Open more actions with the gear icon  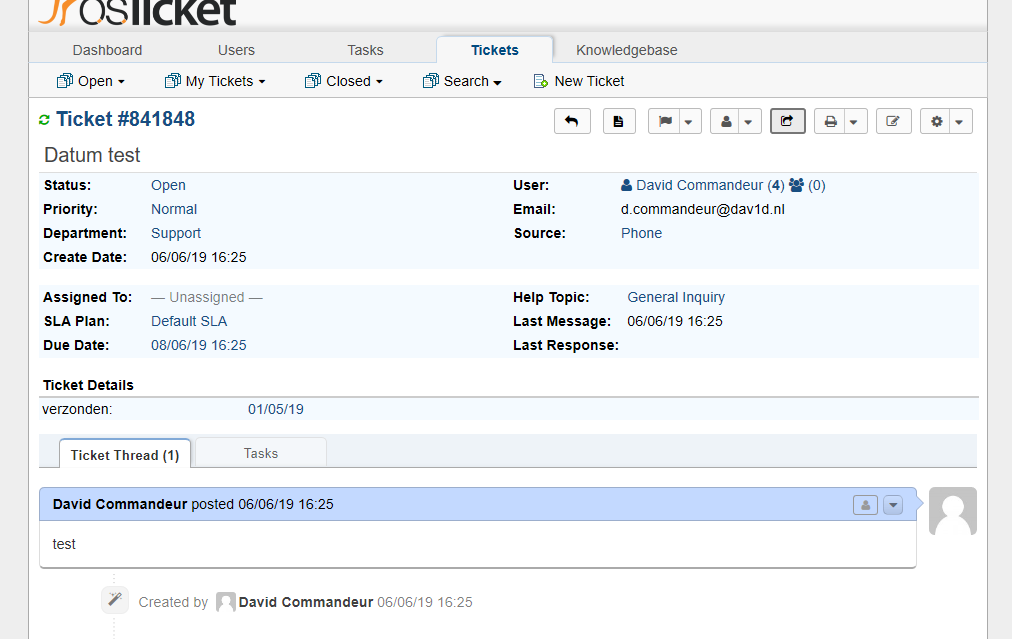click(x=936, y=120)
